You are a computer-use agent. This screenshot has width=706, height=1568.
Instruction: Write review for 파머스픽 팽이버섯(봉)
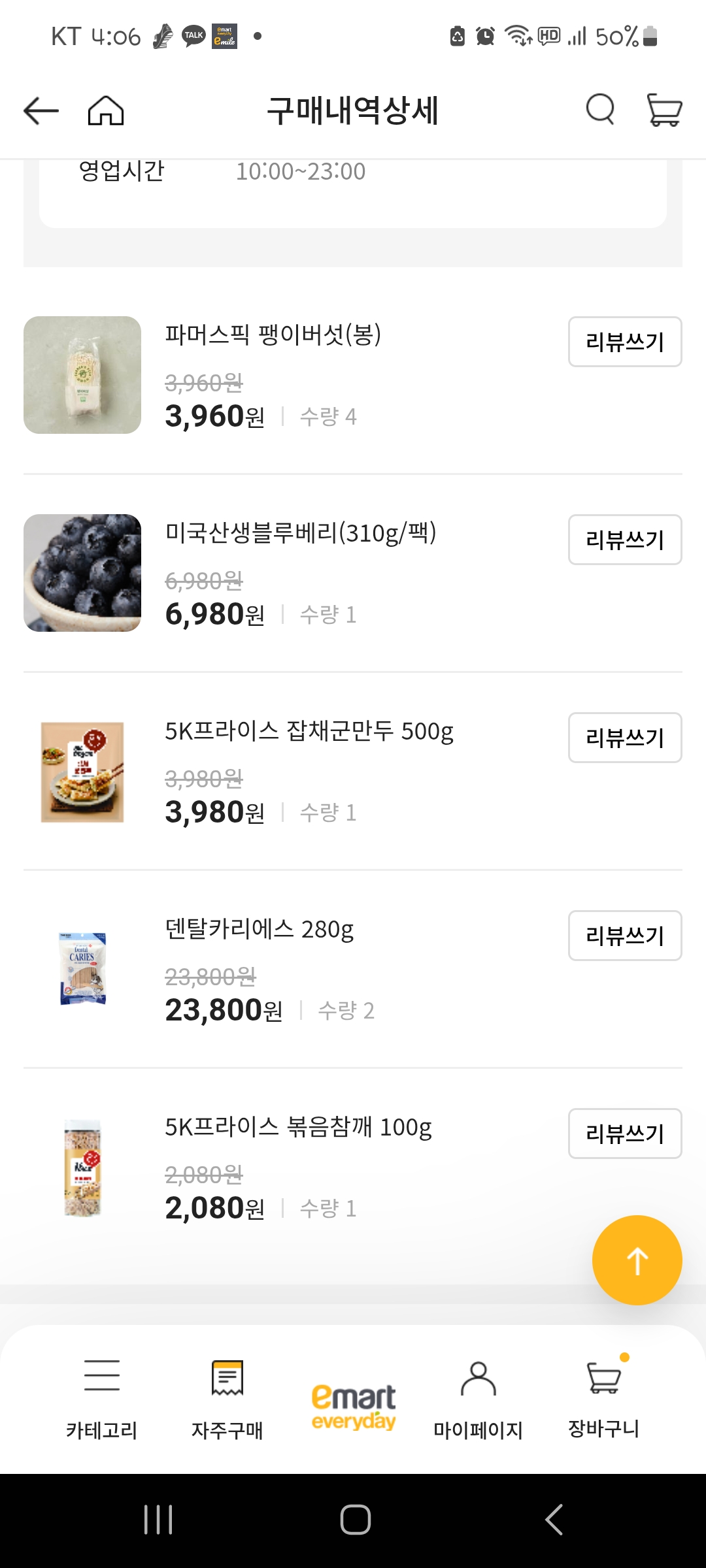pyautogui.click(x=625, y=342)
